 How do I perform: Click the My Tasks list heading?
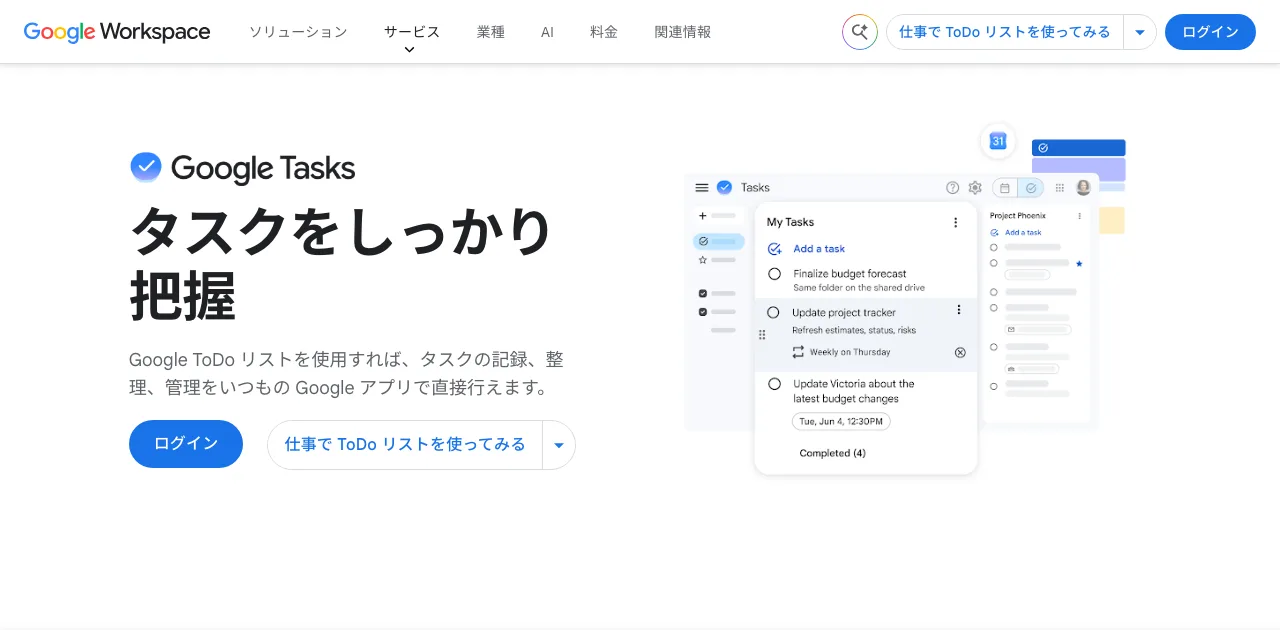tap(790, 222)
